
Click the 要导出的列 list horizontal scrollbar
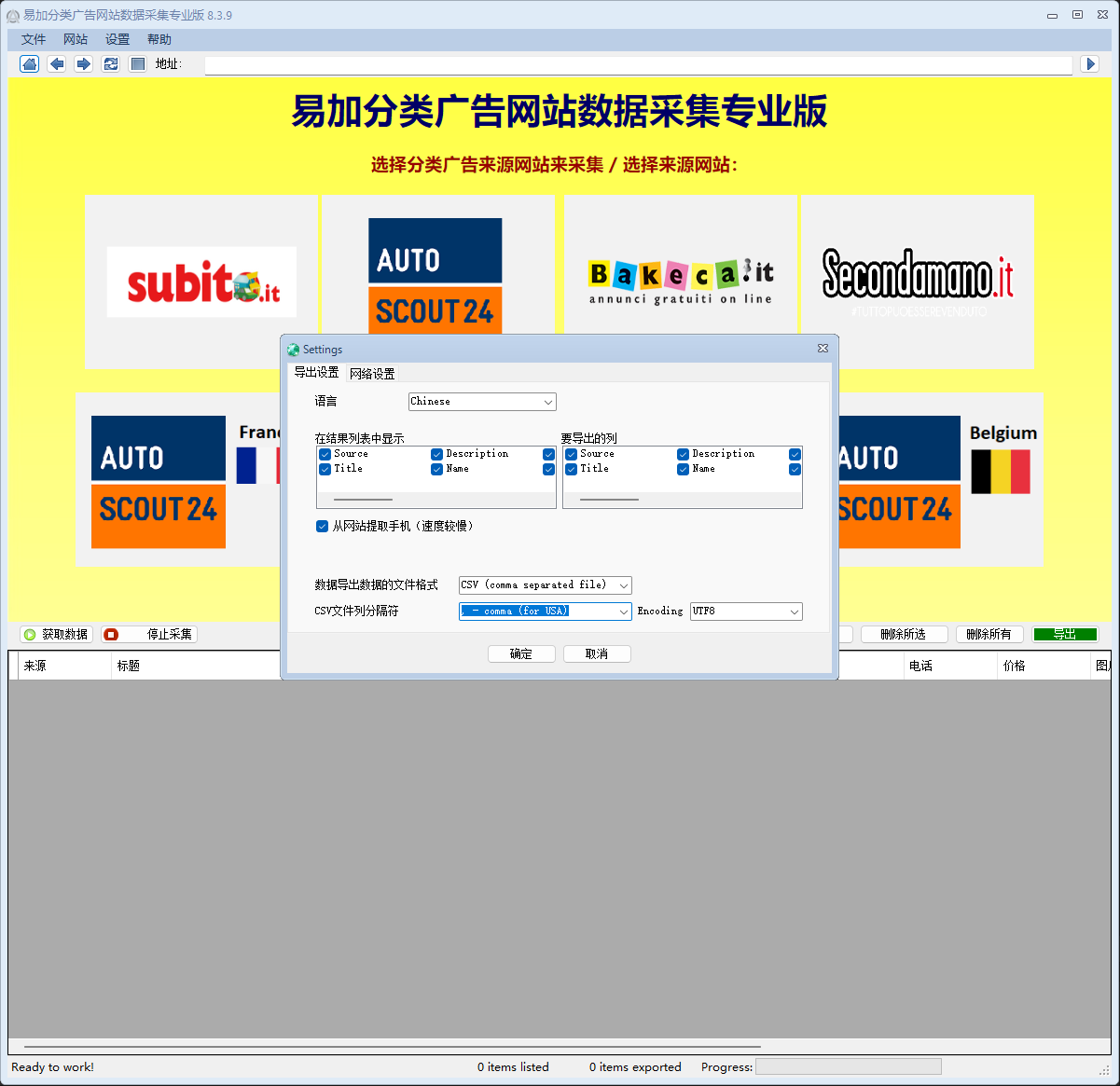pos(609,500)
